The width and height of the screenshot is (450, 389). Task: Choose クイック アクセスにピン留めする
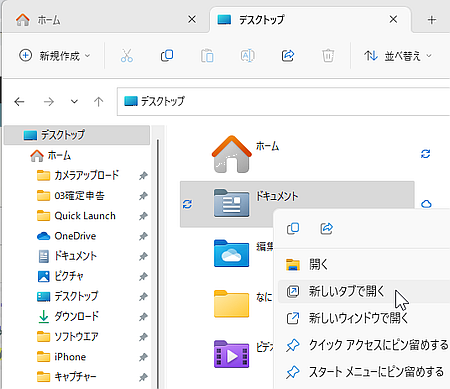tap(364, 345)
